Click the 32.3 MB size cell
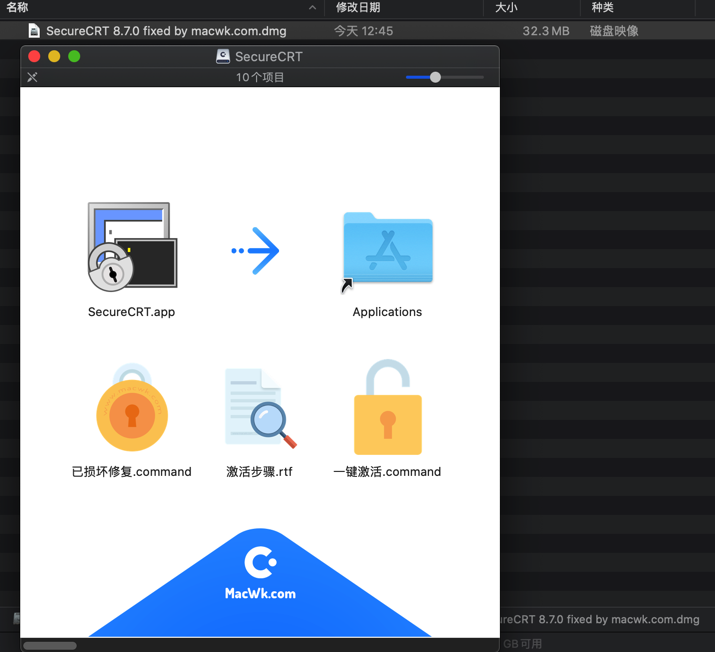 pos(546,31)
